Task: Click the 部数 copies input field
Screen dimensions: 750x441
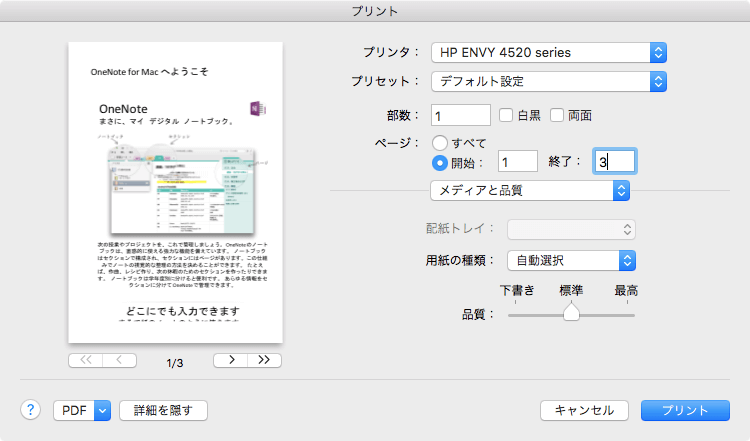Action: click(x=461, y=115)
